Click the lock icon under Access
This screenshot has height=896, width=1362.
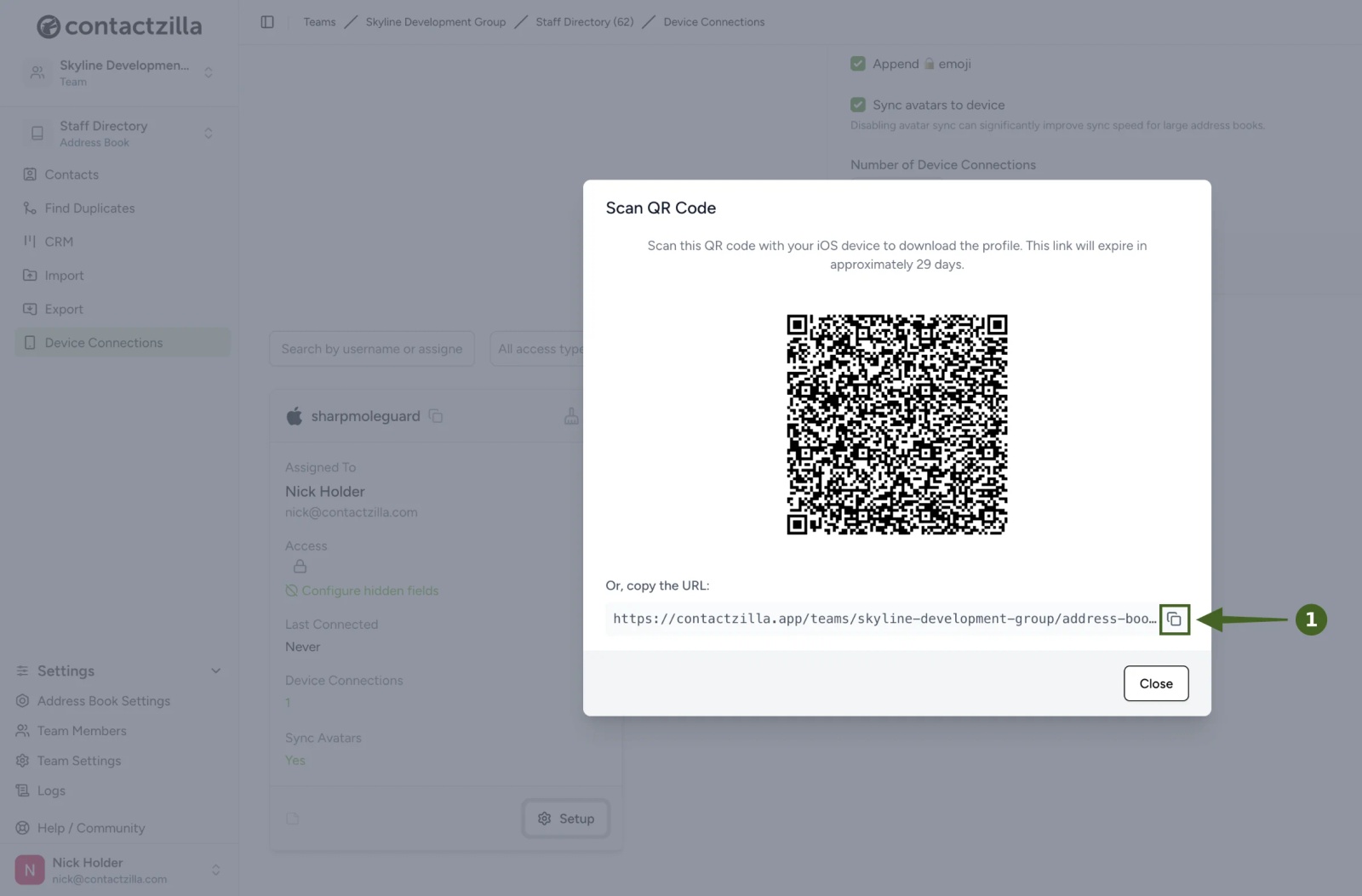300,567
